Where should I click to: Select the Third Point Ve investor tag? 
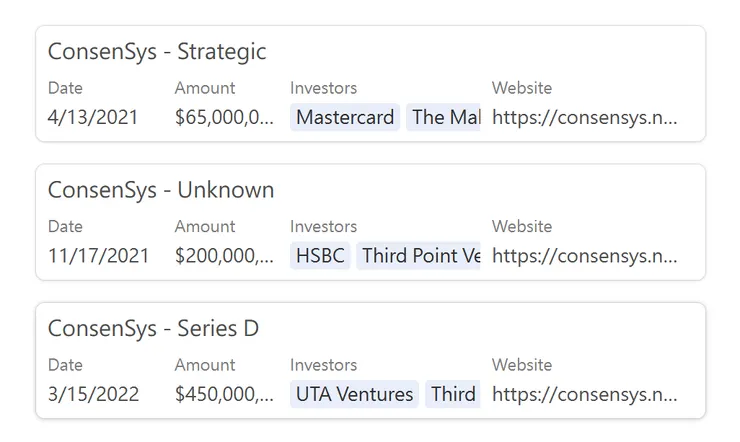420,255
